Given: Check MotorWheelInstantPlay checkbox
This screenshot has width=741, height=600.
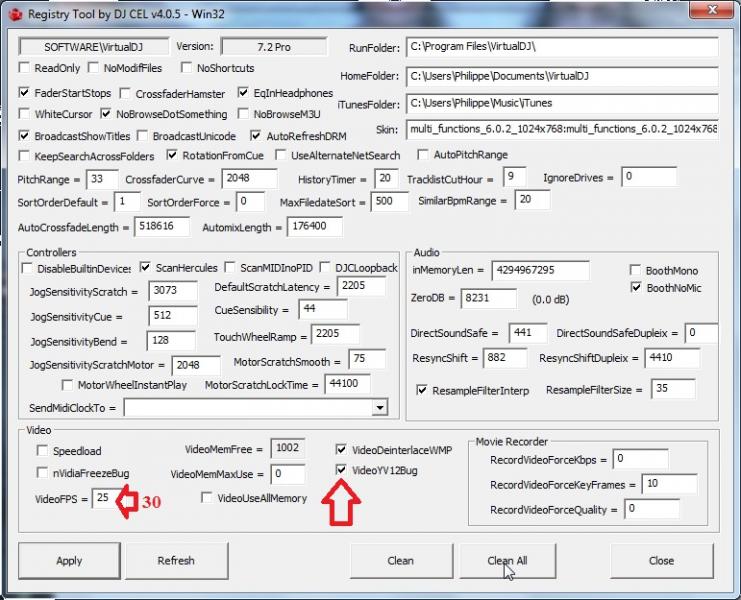Looking at the screenshot, I should pos(67,385).
